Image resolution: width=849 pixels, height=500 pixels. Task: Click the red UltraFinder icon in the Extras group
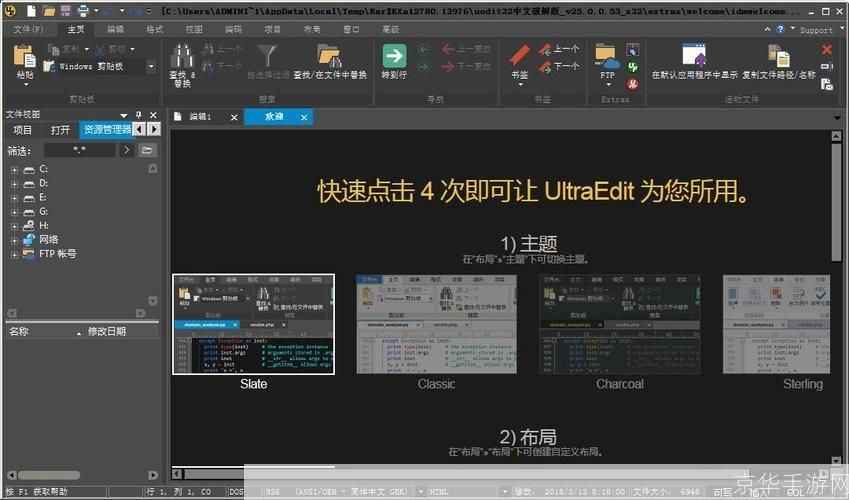tap(632, 84)
